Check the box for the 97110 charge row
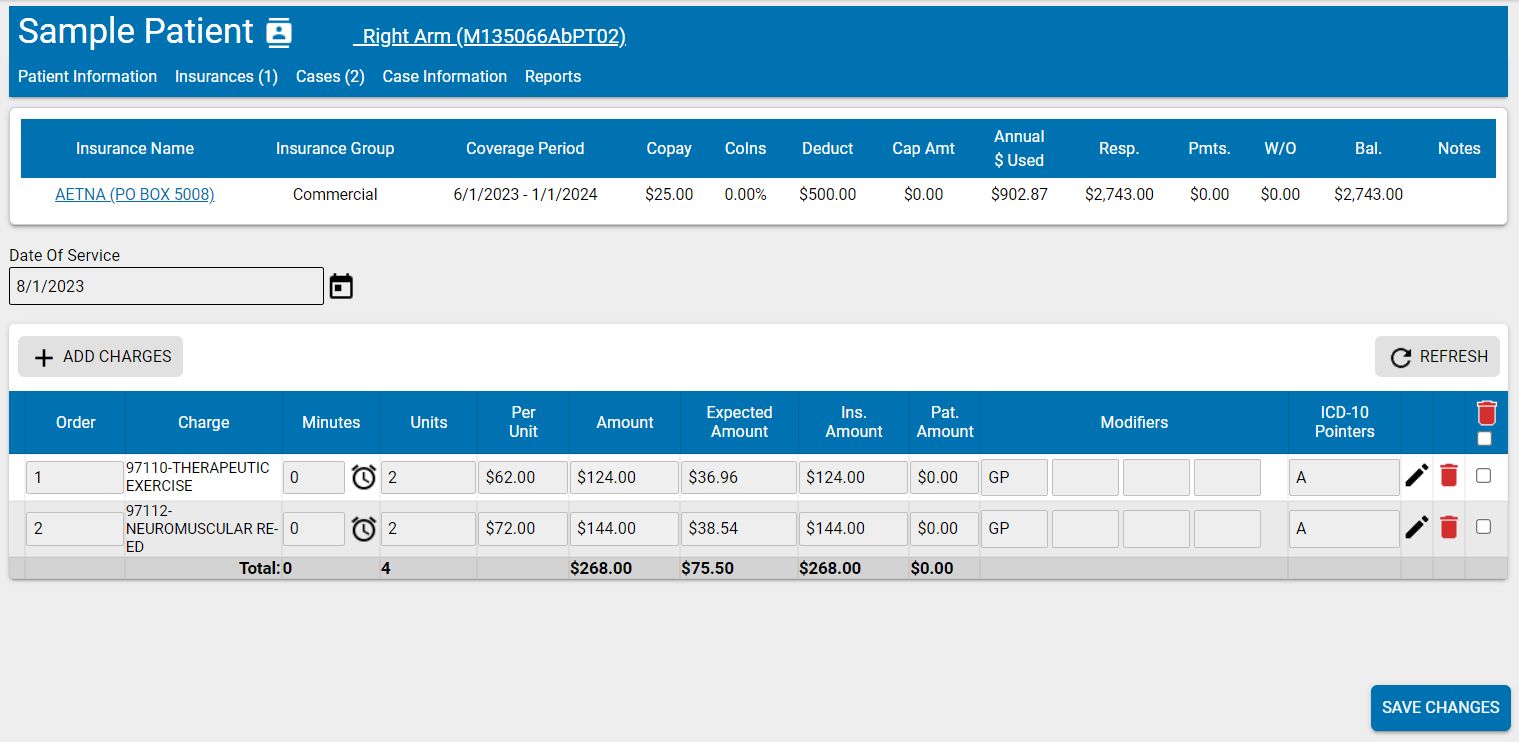The width and height of the screenshot is (1519, 742). pyautogui.click(x=1483, y=476)
